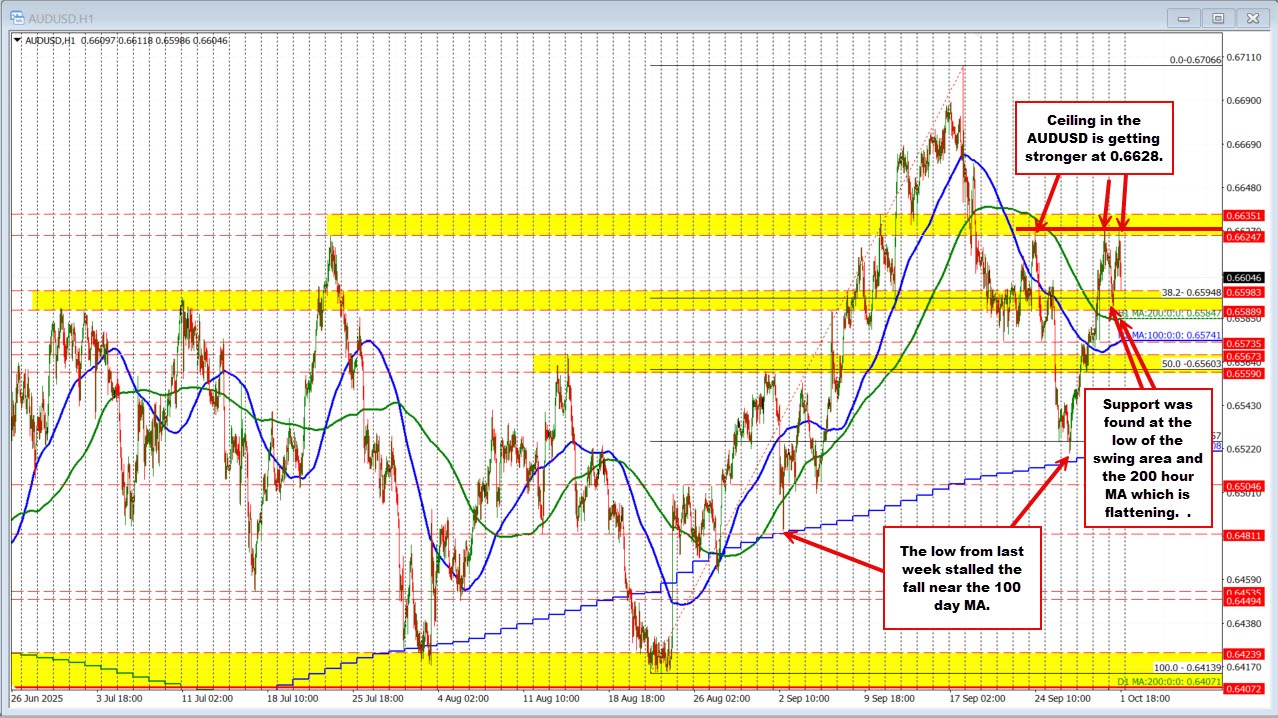Select the 0.66351 ceiling price marker
The width and height of the screenshot is (1278, 718).
click(1243, 215)
